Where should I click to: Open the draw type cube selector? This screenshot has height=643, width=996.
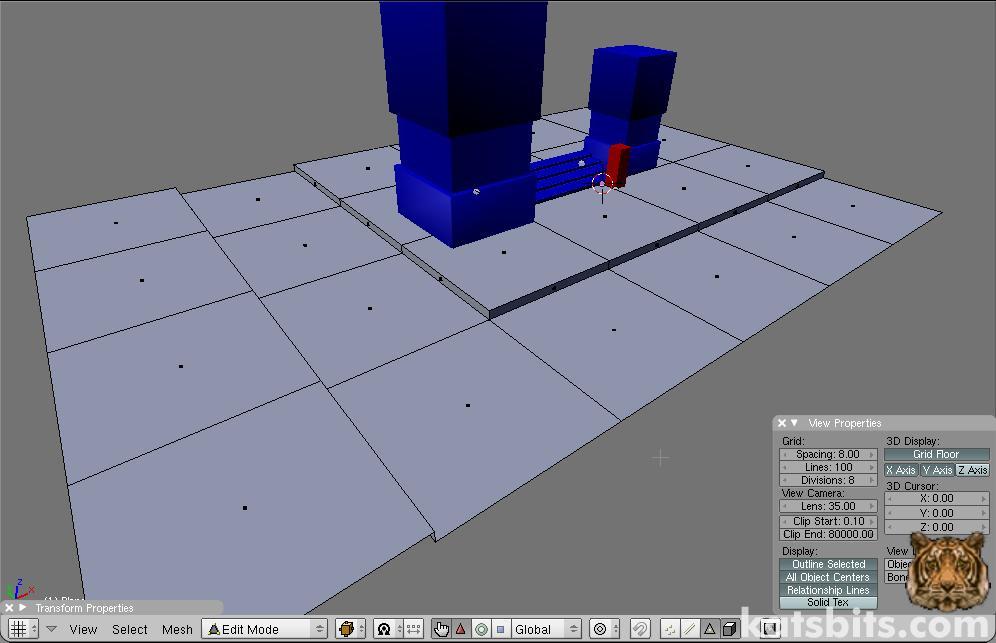coord(347,629)
